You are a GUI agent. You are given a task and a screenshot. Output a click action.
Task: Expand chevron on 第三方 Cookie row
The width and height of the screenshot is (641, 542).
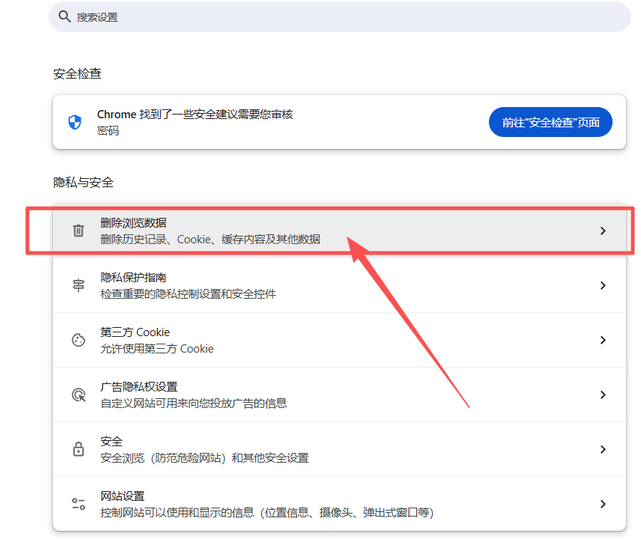603,340
